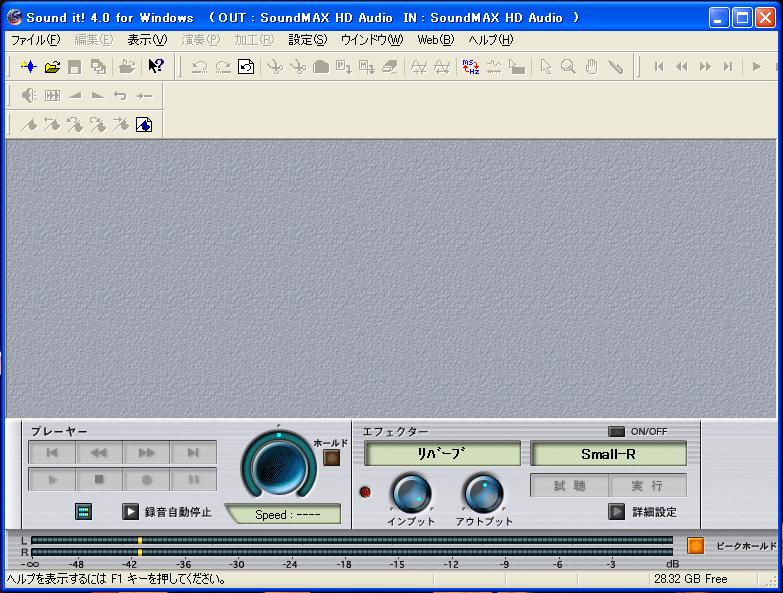This screenshot has width=783, height=593.
Task: Click the player's pause button
Action: point(193,480)
